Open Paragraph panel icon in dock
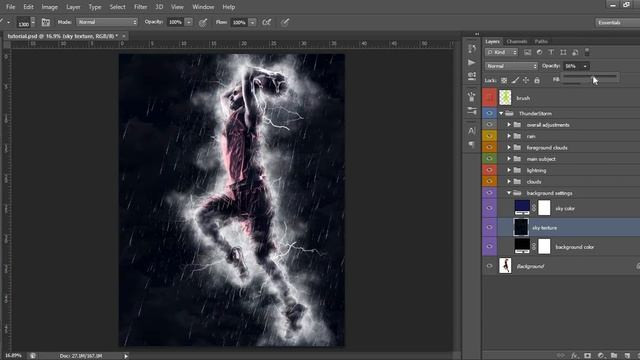640x360 pixels. pyautogui.click(x=472, y=144)
